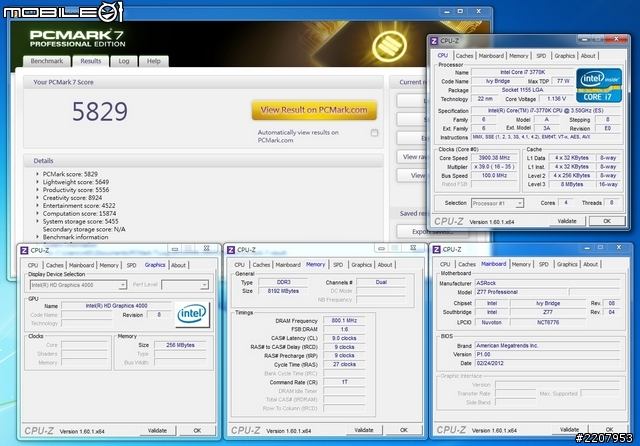Viewport: 640px width, 446px height.
Task: Click the Socket 1155 LGA package value
Action: (x=522, y=90)
